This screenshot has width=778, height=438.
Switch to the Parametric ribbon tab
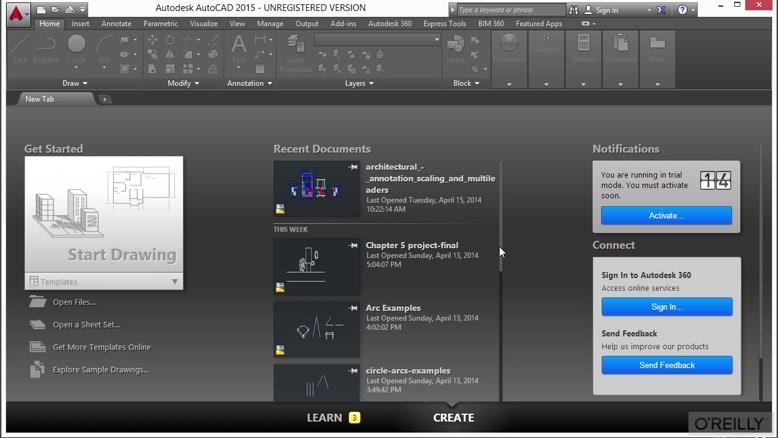[160, 23]
